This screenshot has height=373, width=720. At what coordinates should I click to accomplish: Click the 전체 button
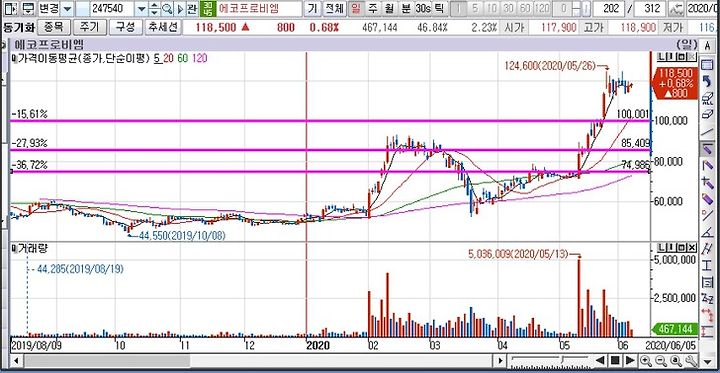334,8
